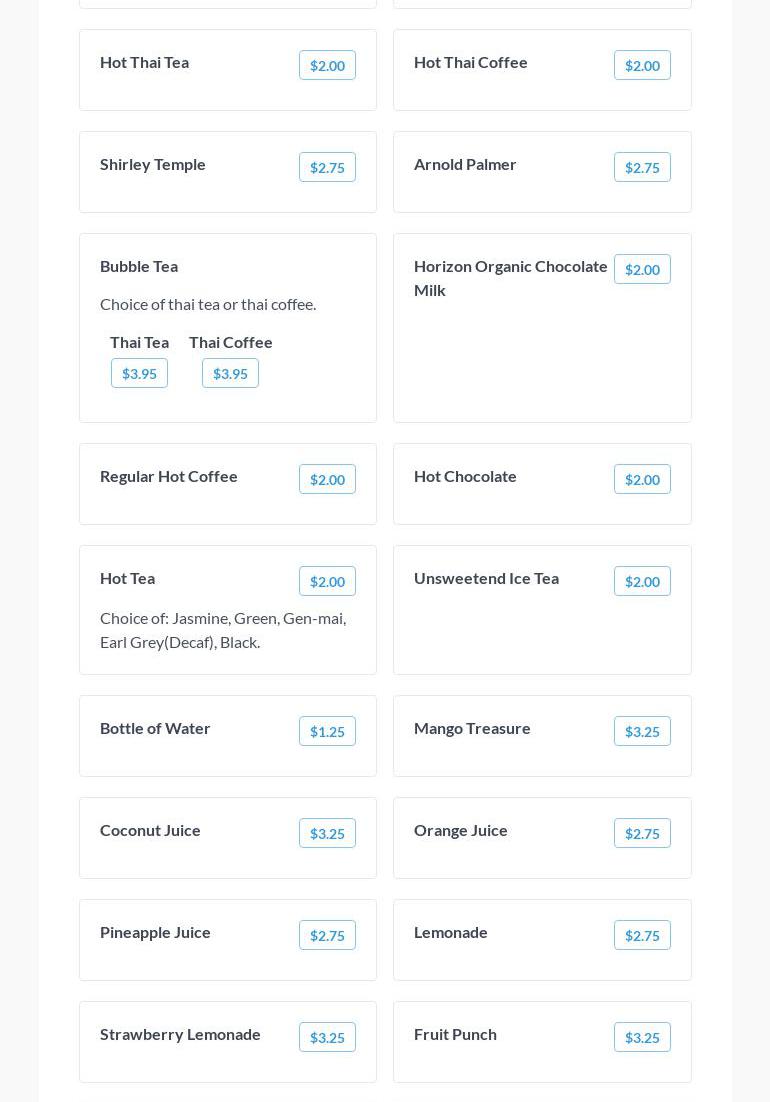Add Mango Treasure via its $3.25 button
Image resolution: width=770 pixels, height=1102 pixels.
click(642, 731)
